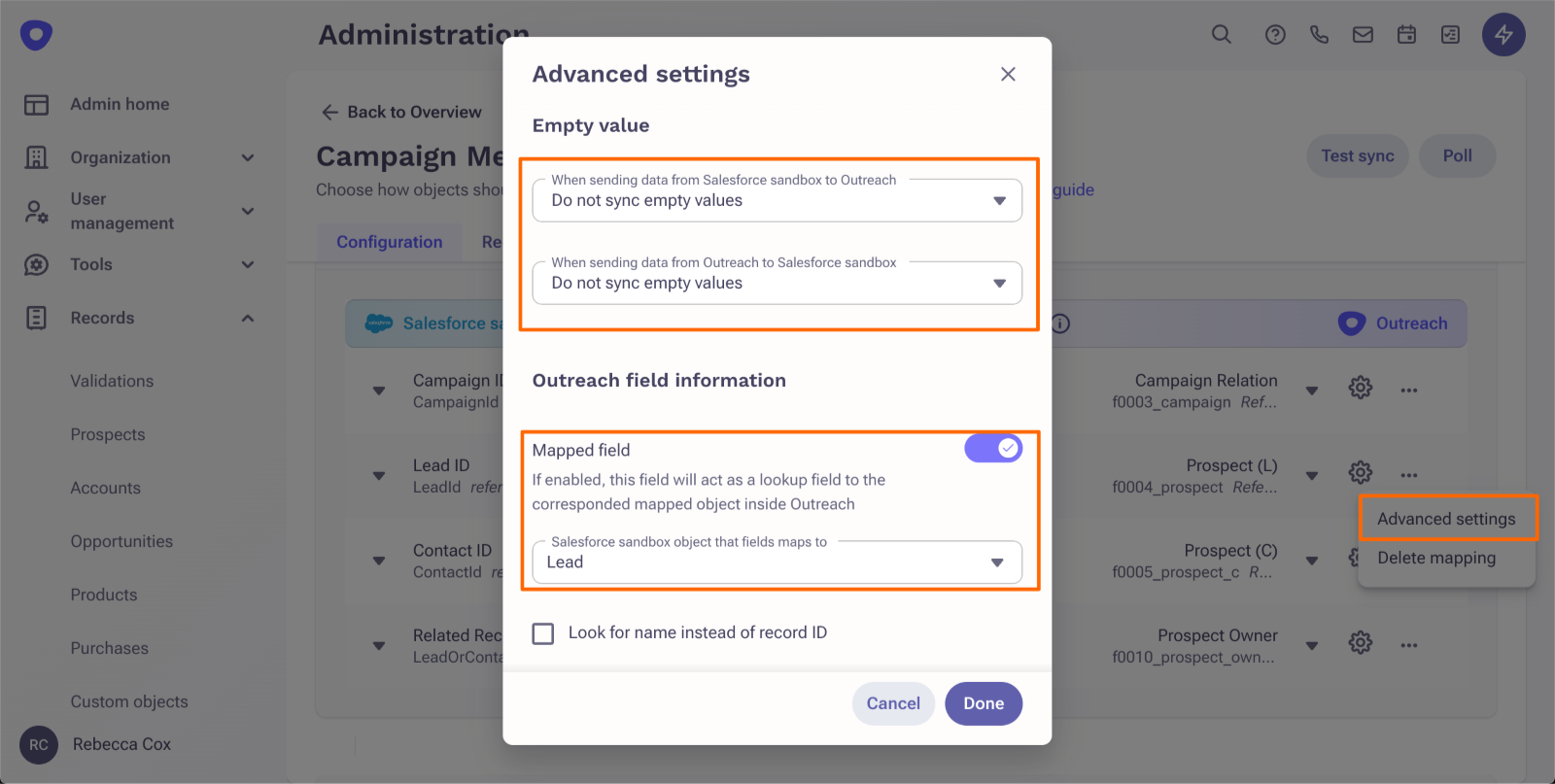Check Look for name instead of record ID
Image resolution: width=1555 pixels, height=784 pixels.
(x=543, y=633)
